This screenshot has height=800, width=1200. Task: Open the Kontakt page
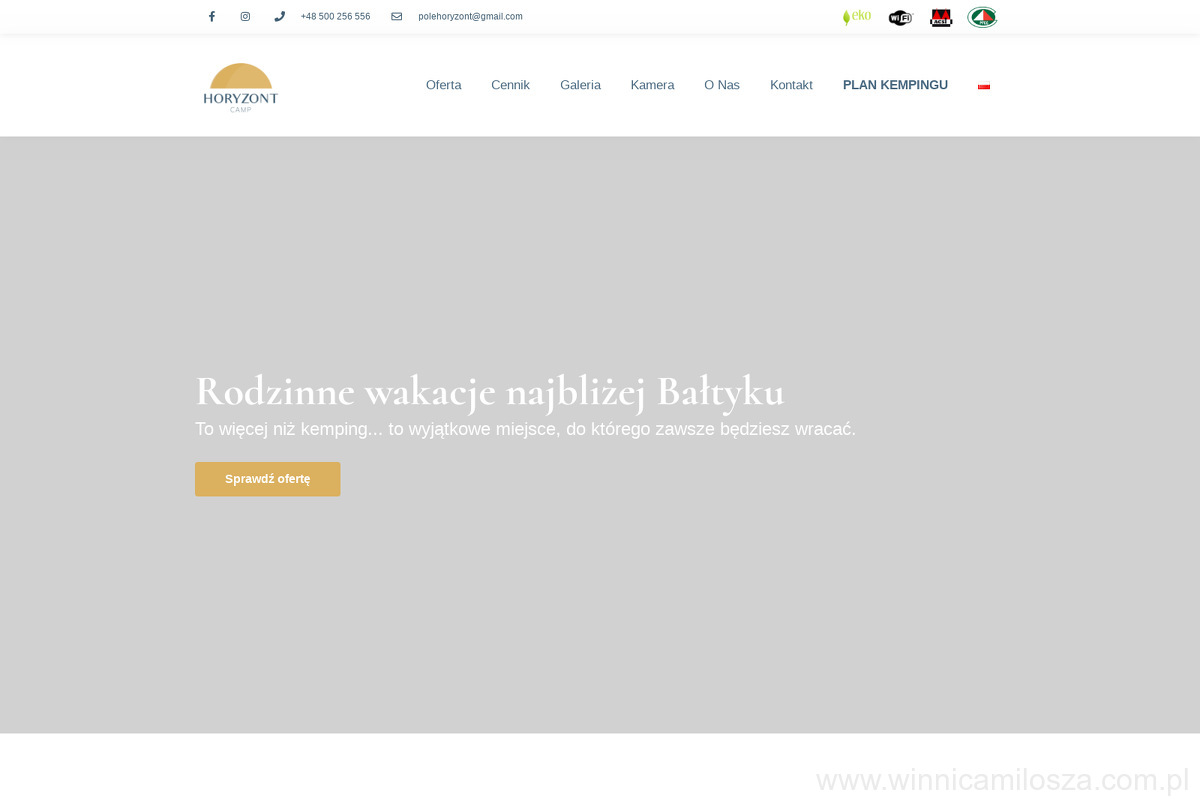[791, 85]
